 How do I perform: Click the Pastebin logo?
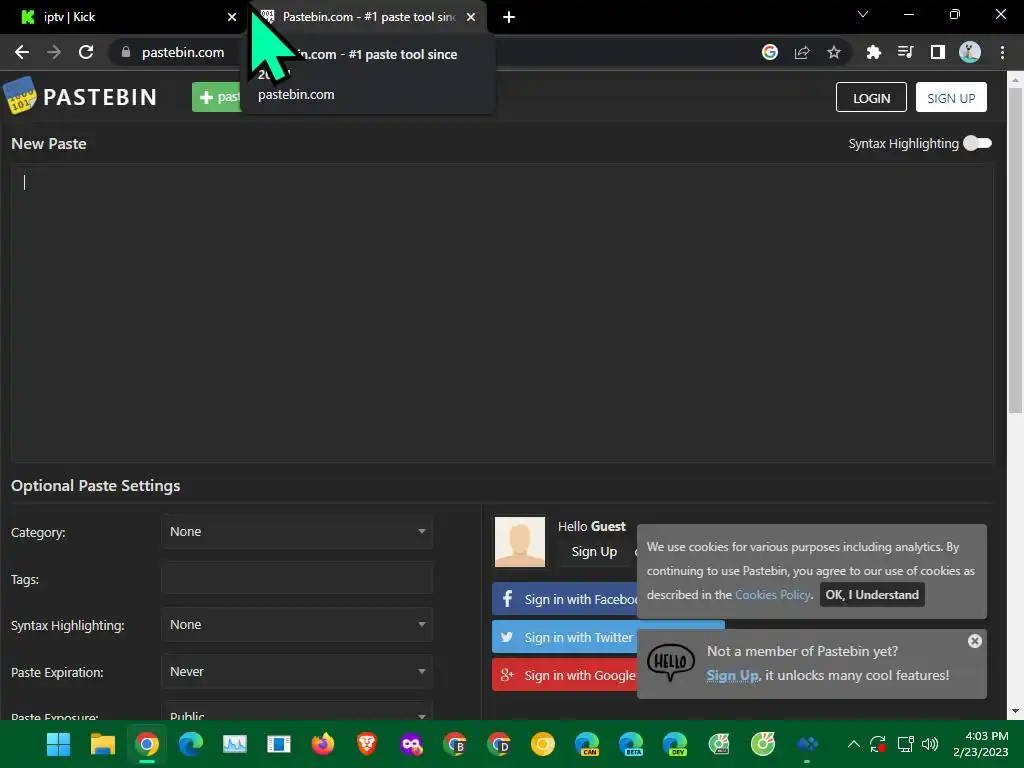tap(81, 97)
